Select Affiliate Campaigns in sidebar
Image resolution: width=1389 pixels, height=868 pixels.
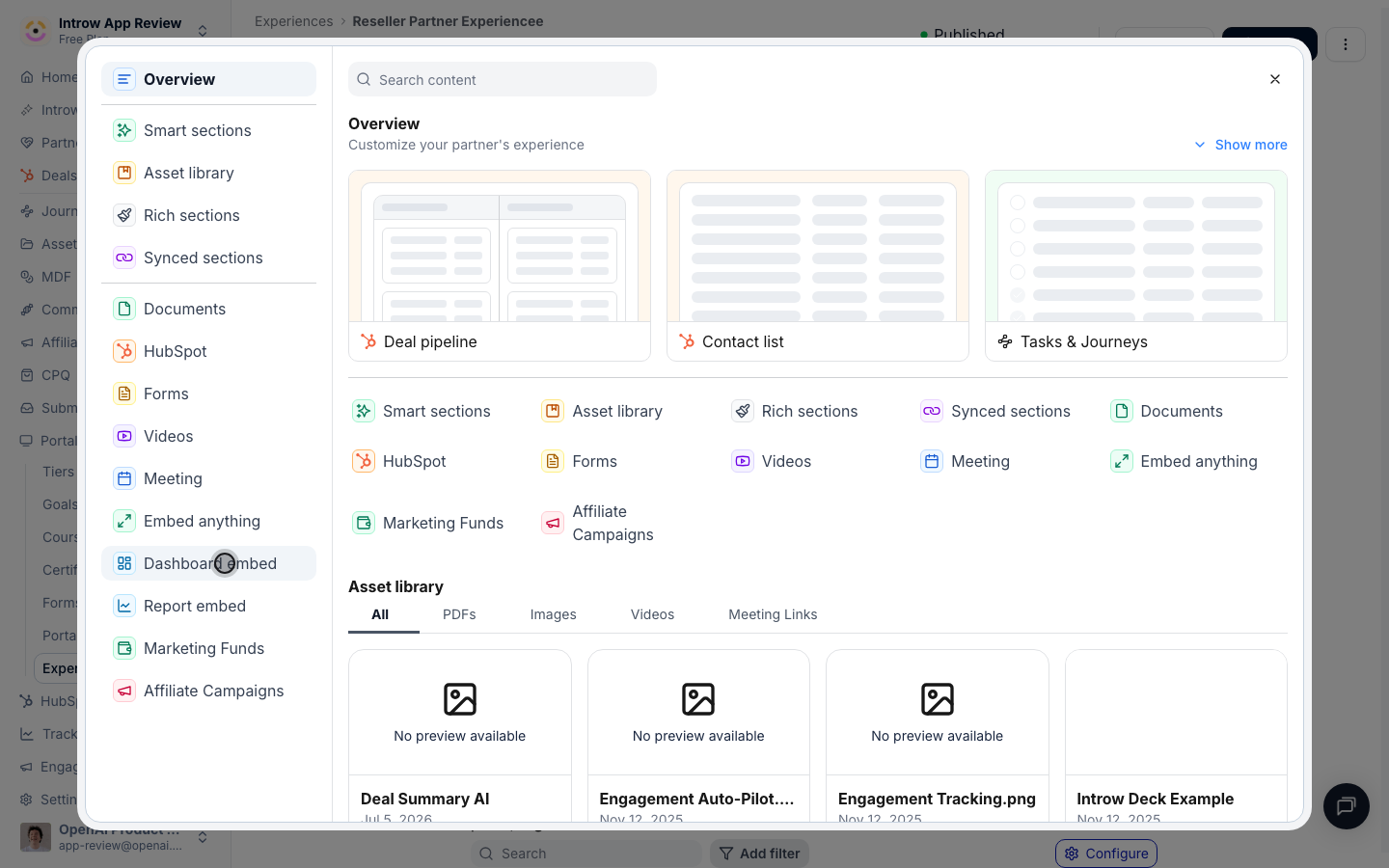click(x=208, y=691)
